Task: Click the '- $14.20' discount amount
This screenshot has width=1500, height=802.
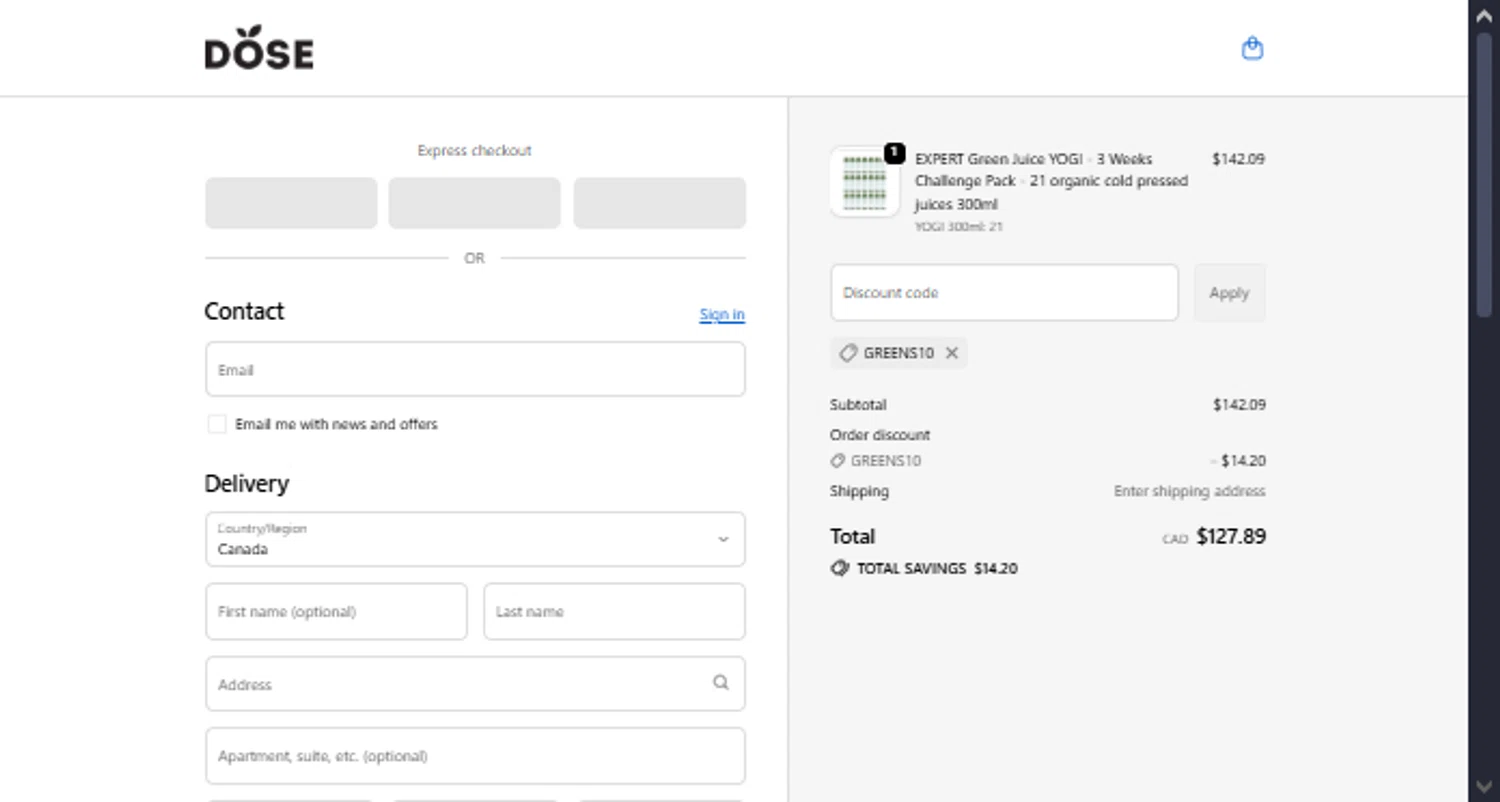Action: click(1238, 461)
